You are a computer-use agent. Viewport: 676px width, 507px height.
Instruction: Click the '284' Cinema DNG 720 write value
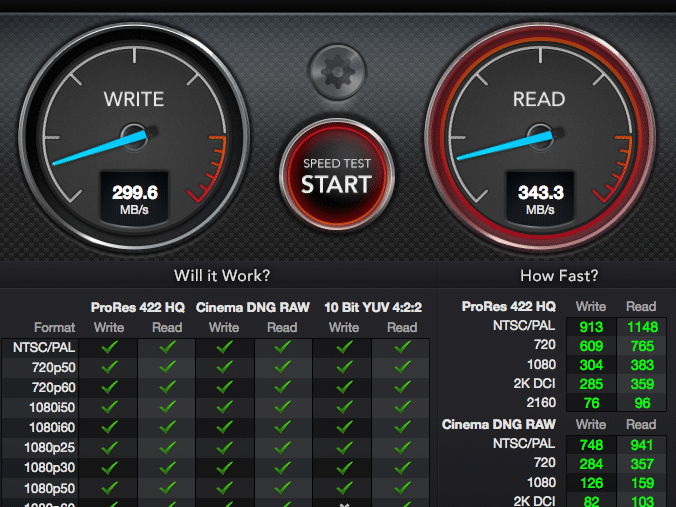tap(591, 464)
